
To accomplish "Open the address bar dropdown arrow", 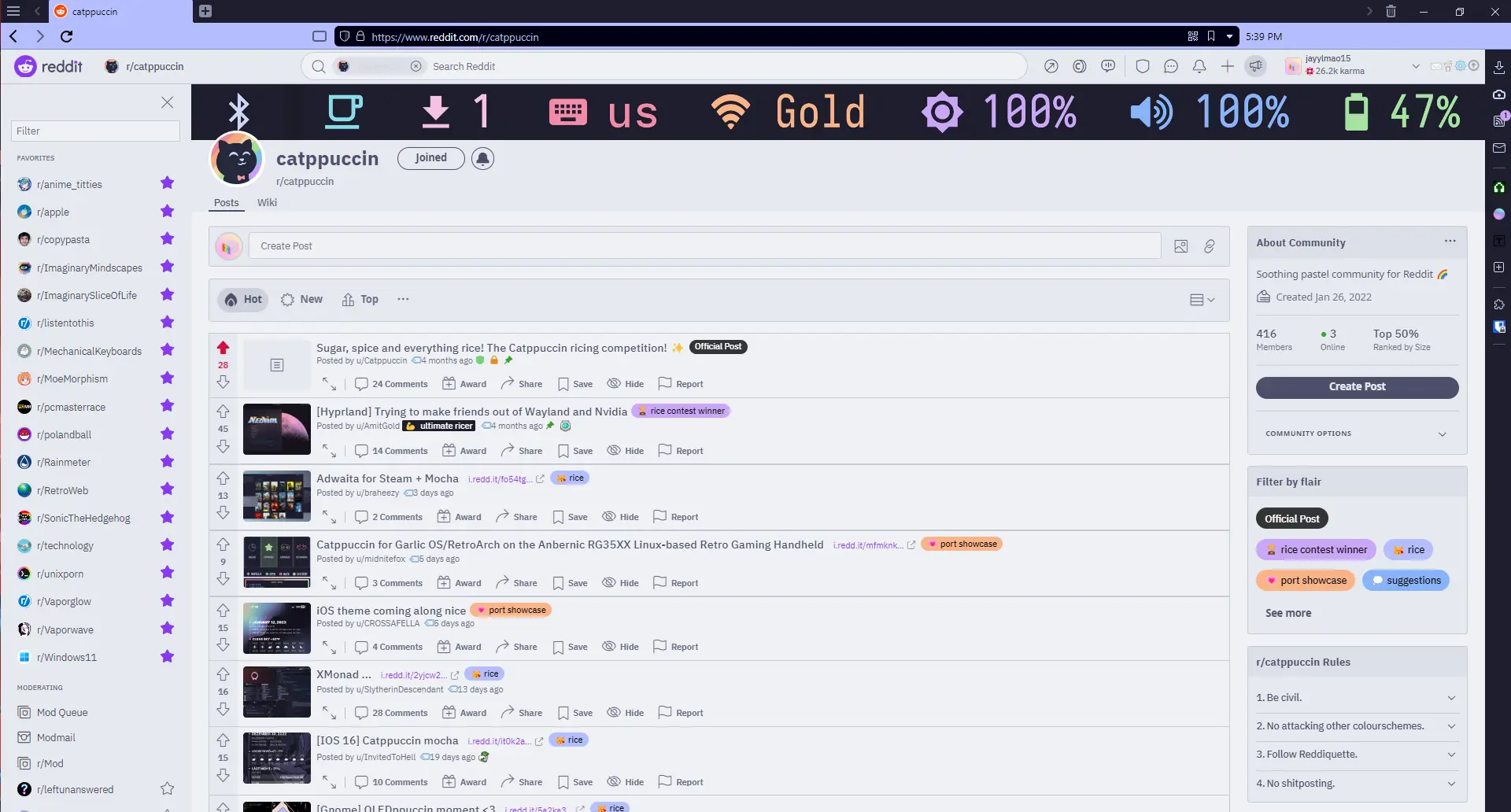I will [1229, 36].
